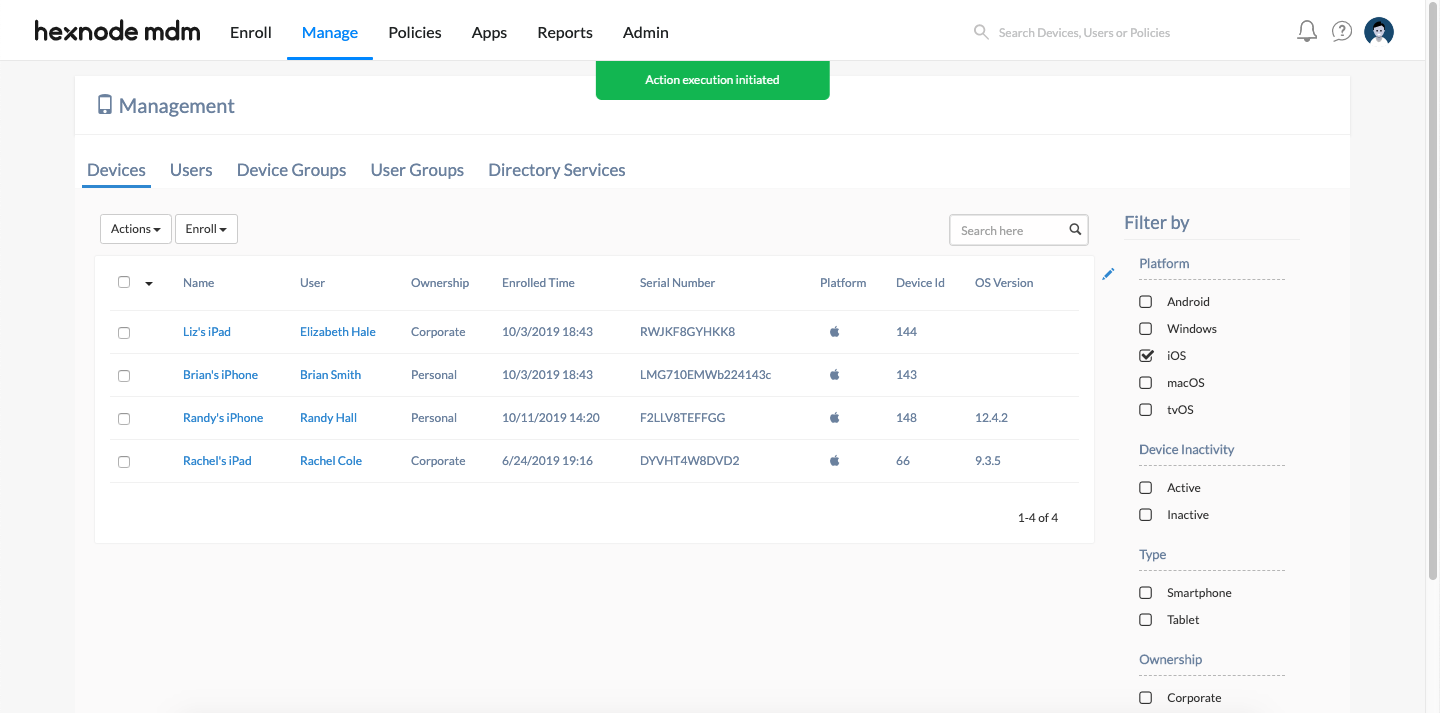Select the checkbox for Brian's iPhone
Viewport: 1440px width, 713px height.
pyautogui.click(x=124, y=376)
